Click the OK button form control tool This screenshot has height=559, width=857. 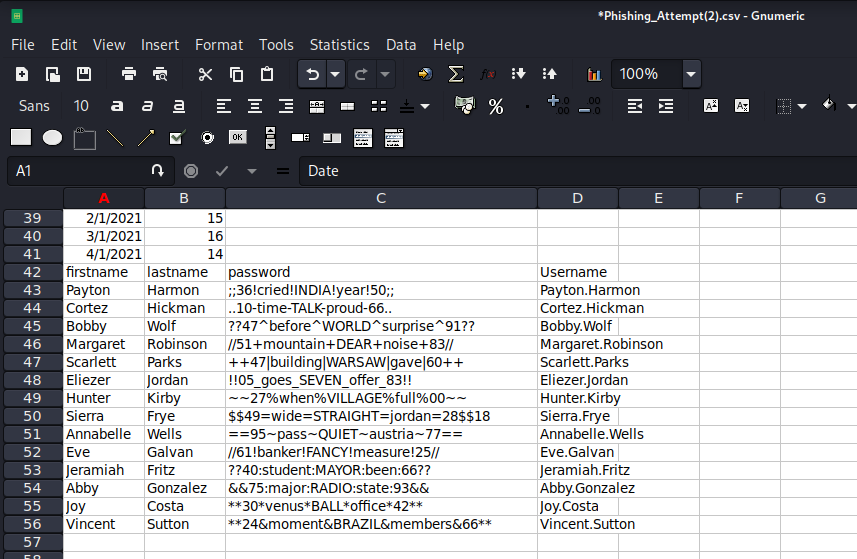coord(237,137)
